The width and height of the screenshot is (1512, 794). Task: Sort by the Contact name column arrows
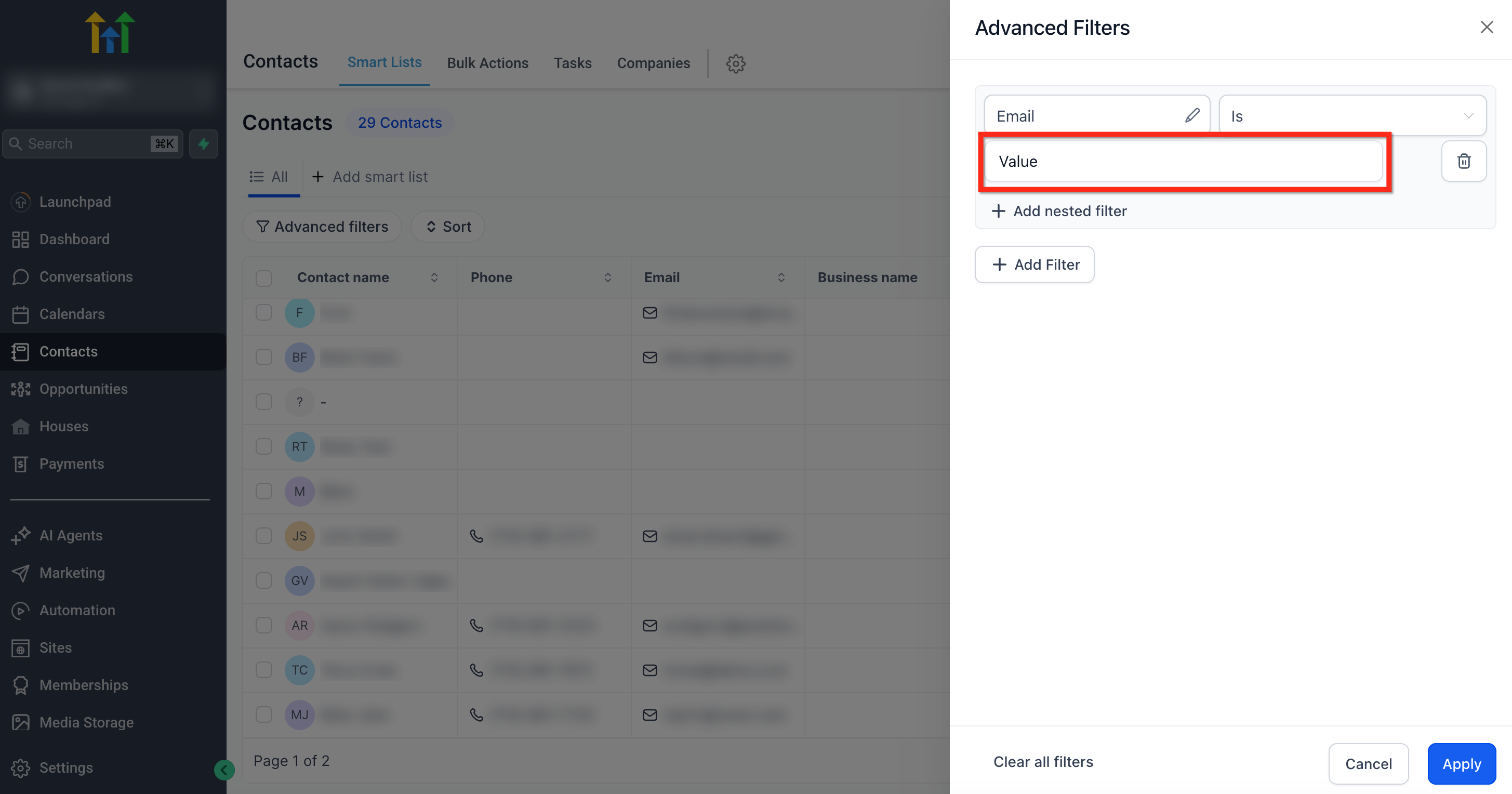[434, 277]
